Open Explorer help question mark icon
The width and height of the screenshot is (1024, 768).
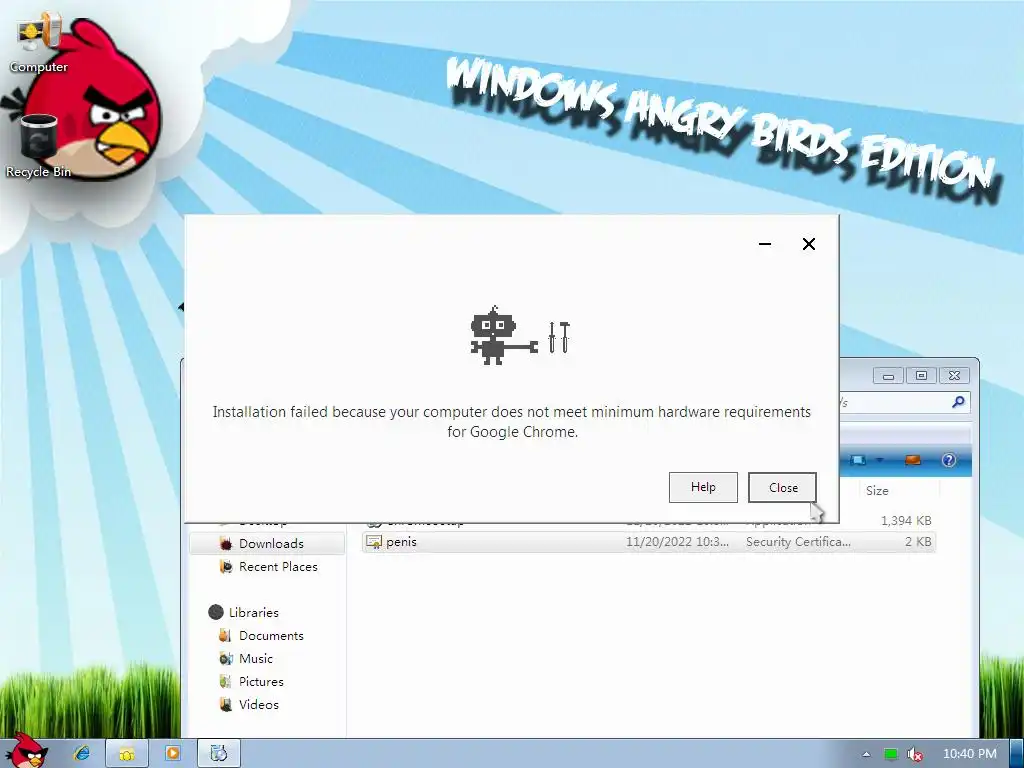point(949,460)
